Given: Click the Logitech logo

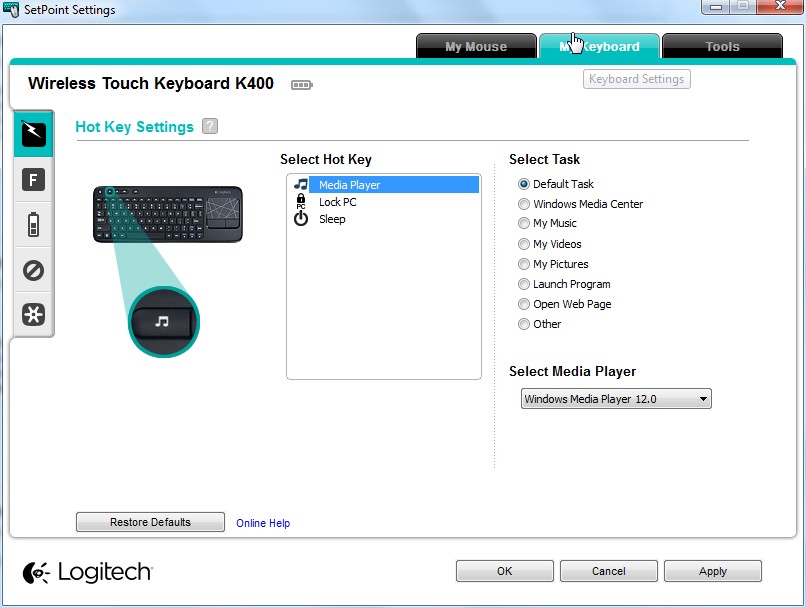Looking at the screenshot, I should pos(87,572).
